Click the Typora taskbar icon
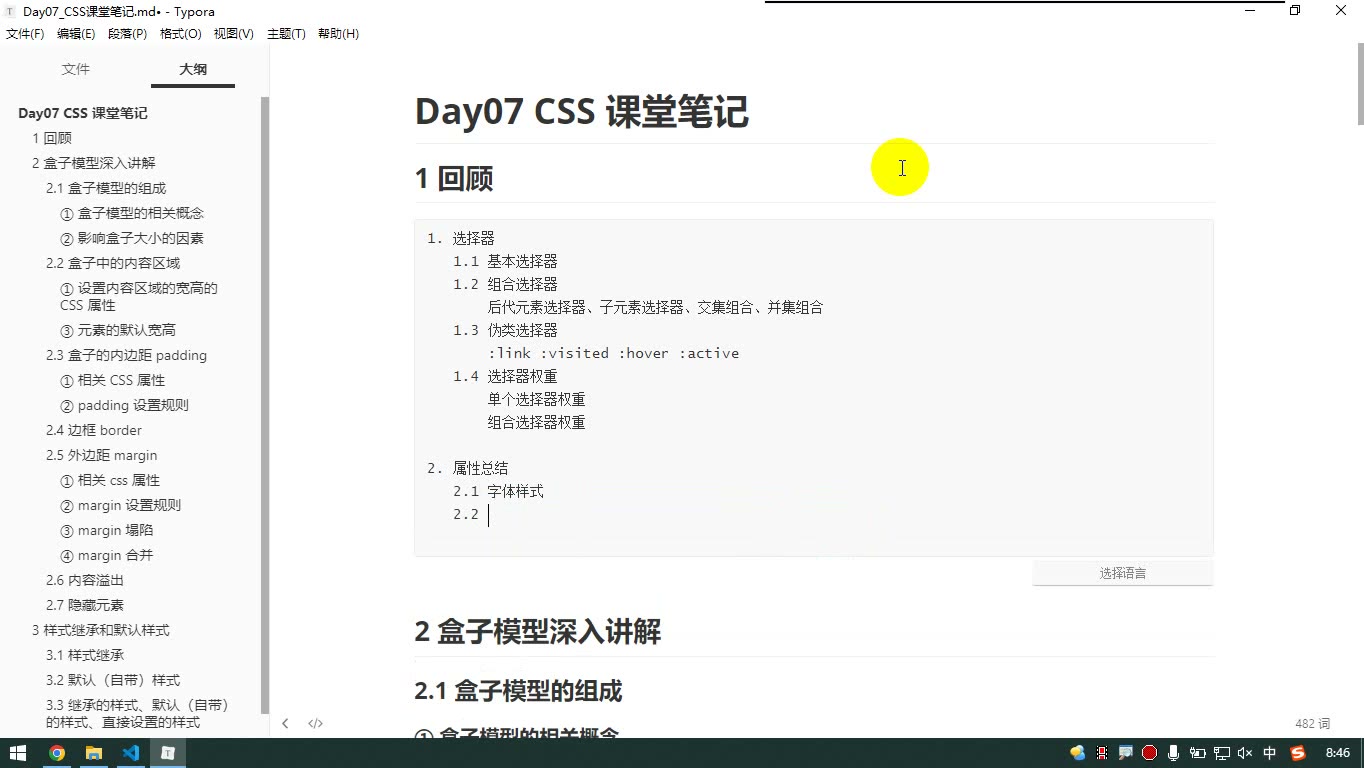This screenshot has height=768, width=1364. 168,753
